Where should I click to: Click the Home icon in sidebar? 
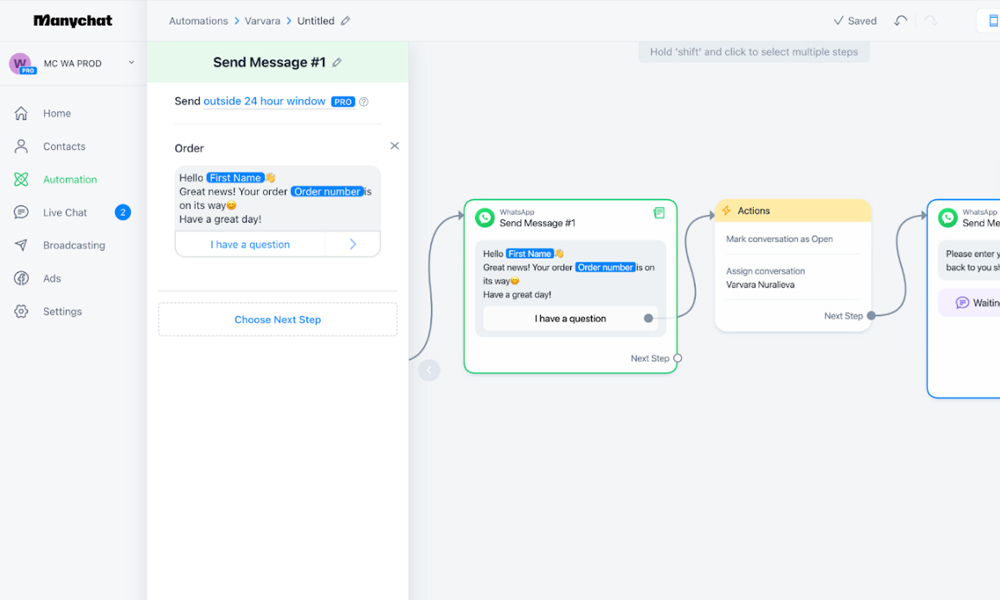click(x=21, y=113)
